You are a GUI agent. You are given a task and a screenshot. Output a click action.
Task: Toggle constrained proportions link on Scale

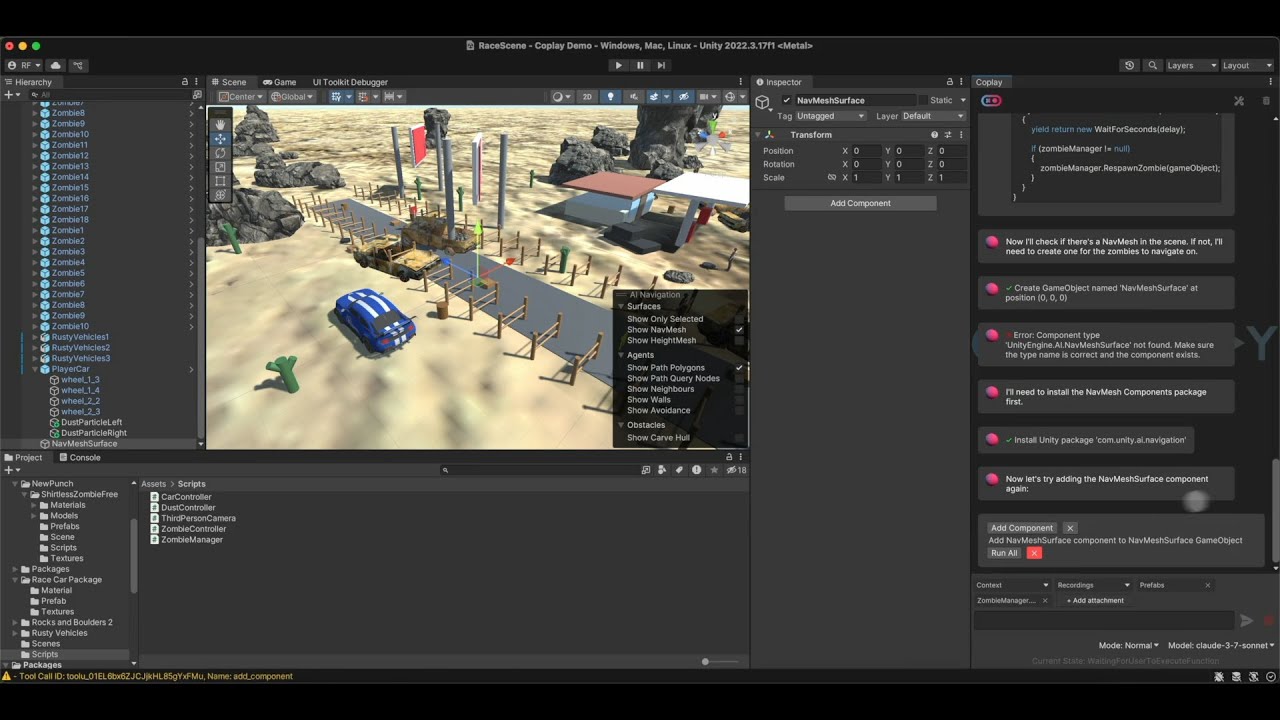point(831,177)
